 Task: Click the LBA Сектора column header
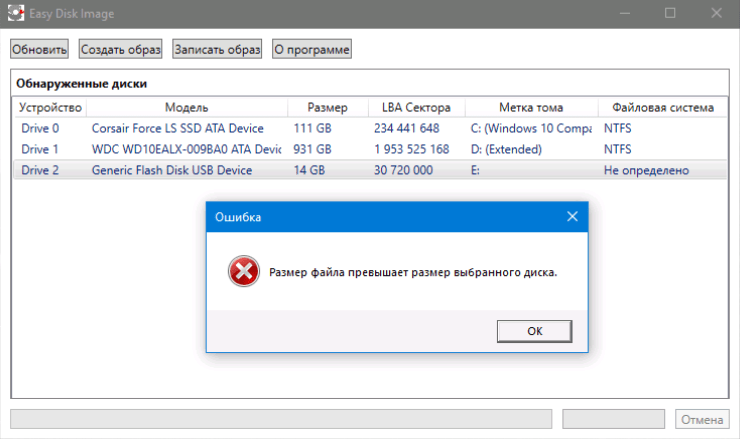(416, 108)
